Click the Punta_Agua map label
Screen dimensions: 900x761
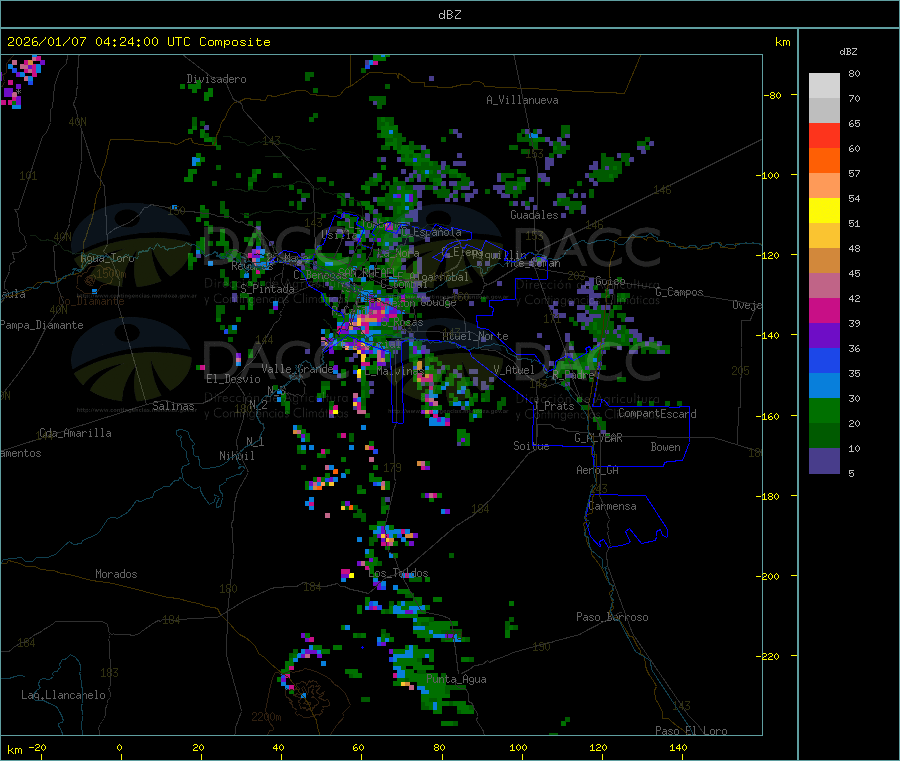coord(456,679)
